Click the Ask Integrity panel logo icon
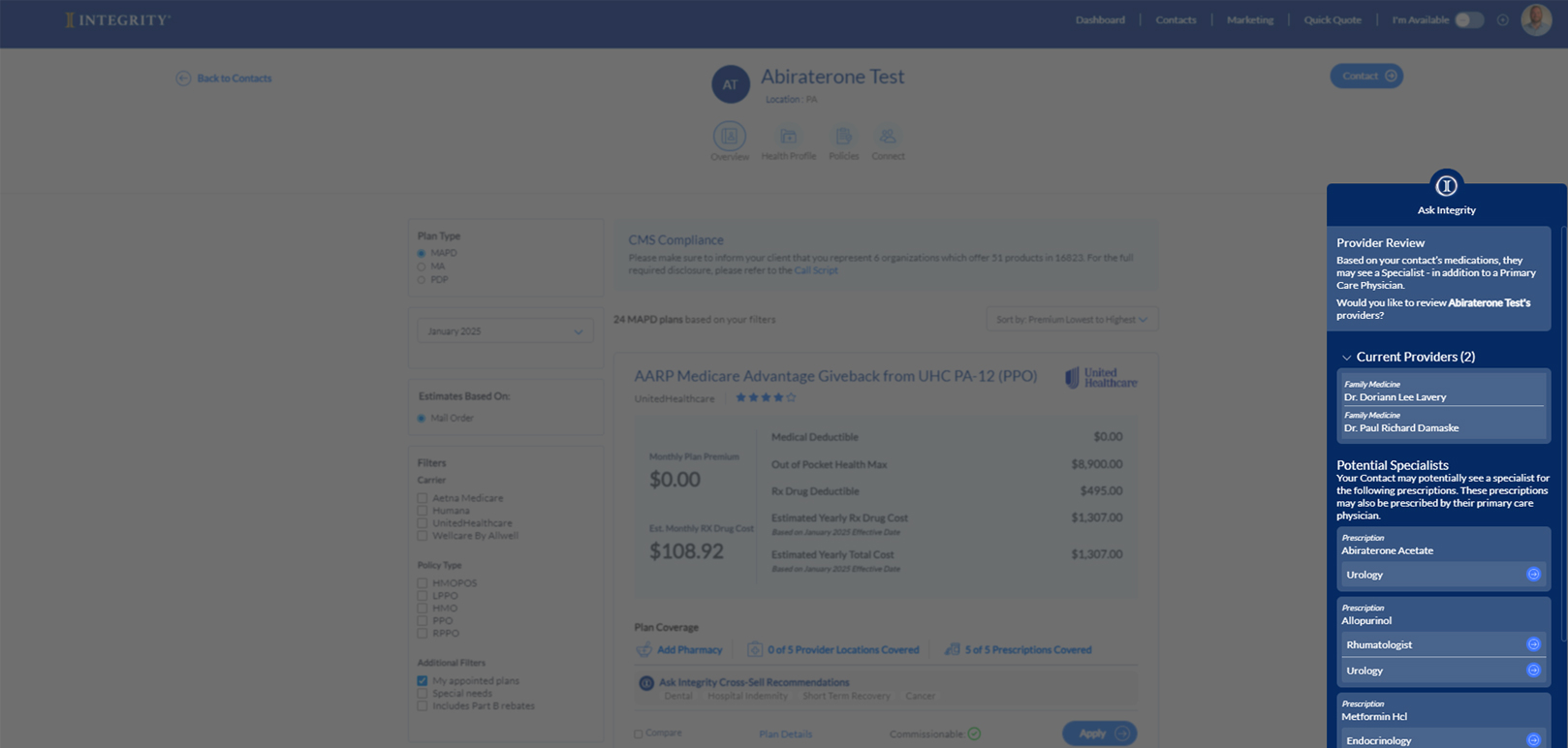The image size is (1568, 748). 1446,185
